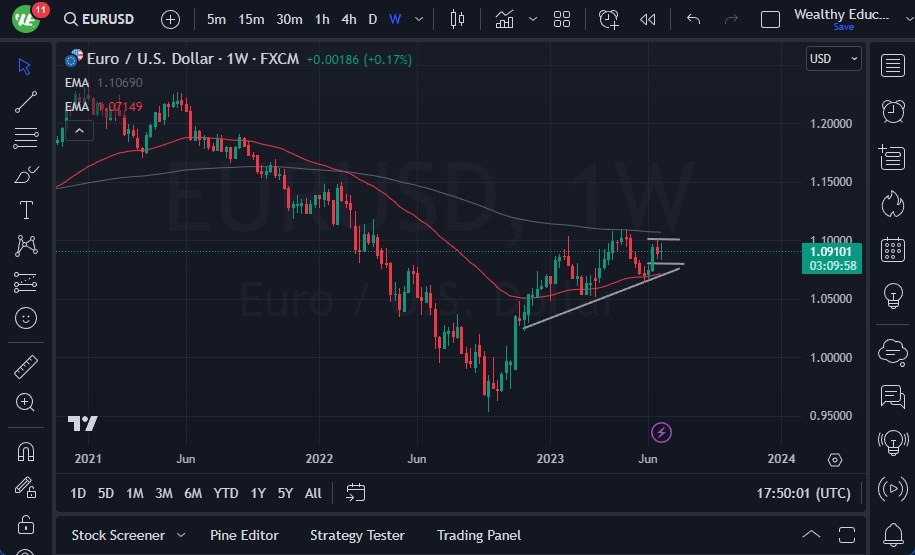Open the alerts alarm clock panel

[892, 111]
